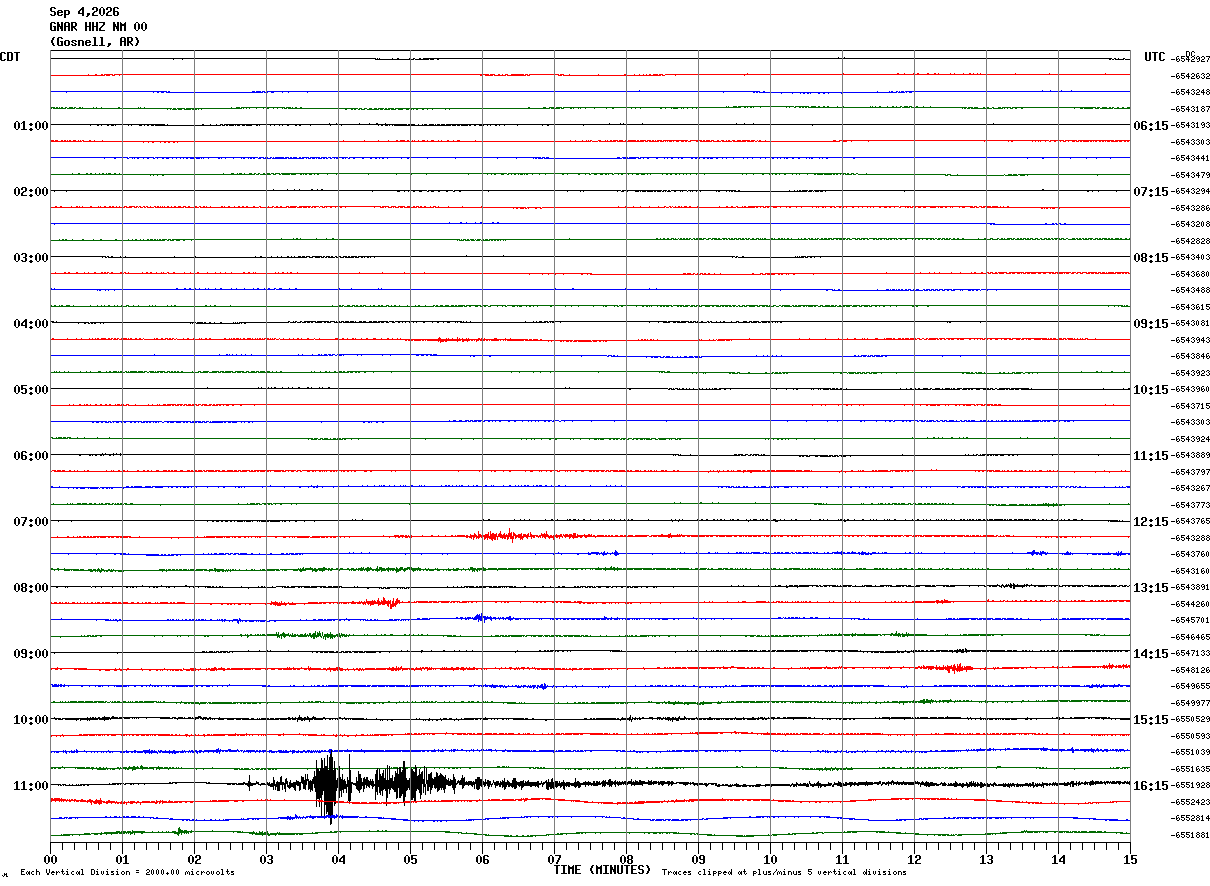Click the traces clipped footnote text
The width and height of the screenshot is (1210, 886).
[784, 873]
